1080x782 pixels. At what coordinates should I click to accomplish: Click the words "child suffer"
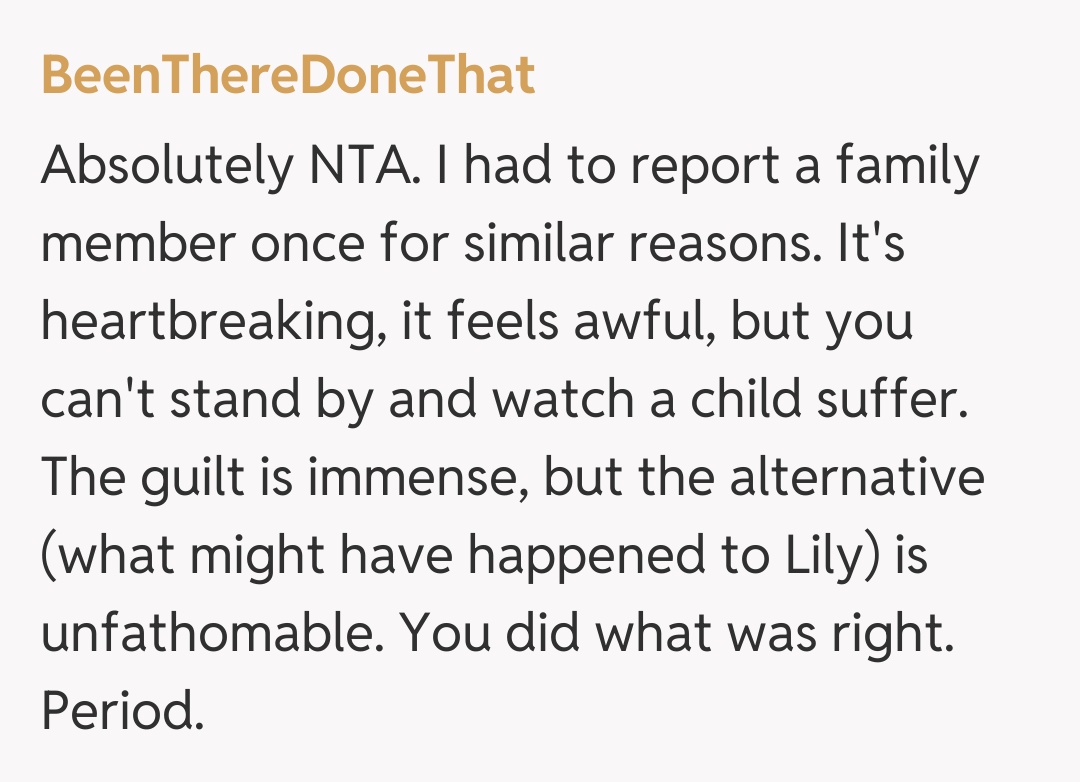click(820, 401)
